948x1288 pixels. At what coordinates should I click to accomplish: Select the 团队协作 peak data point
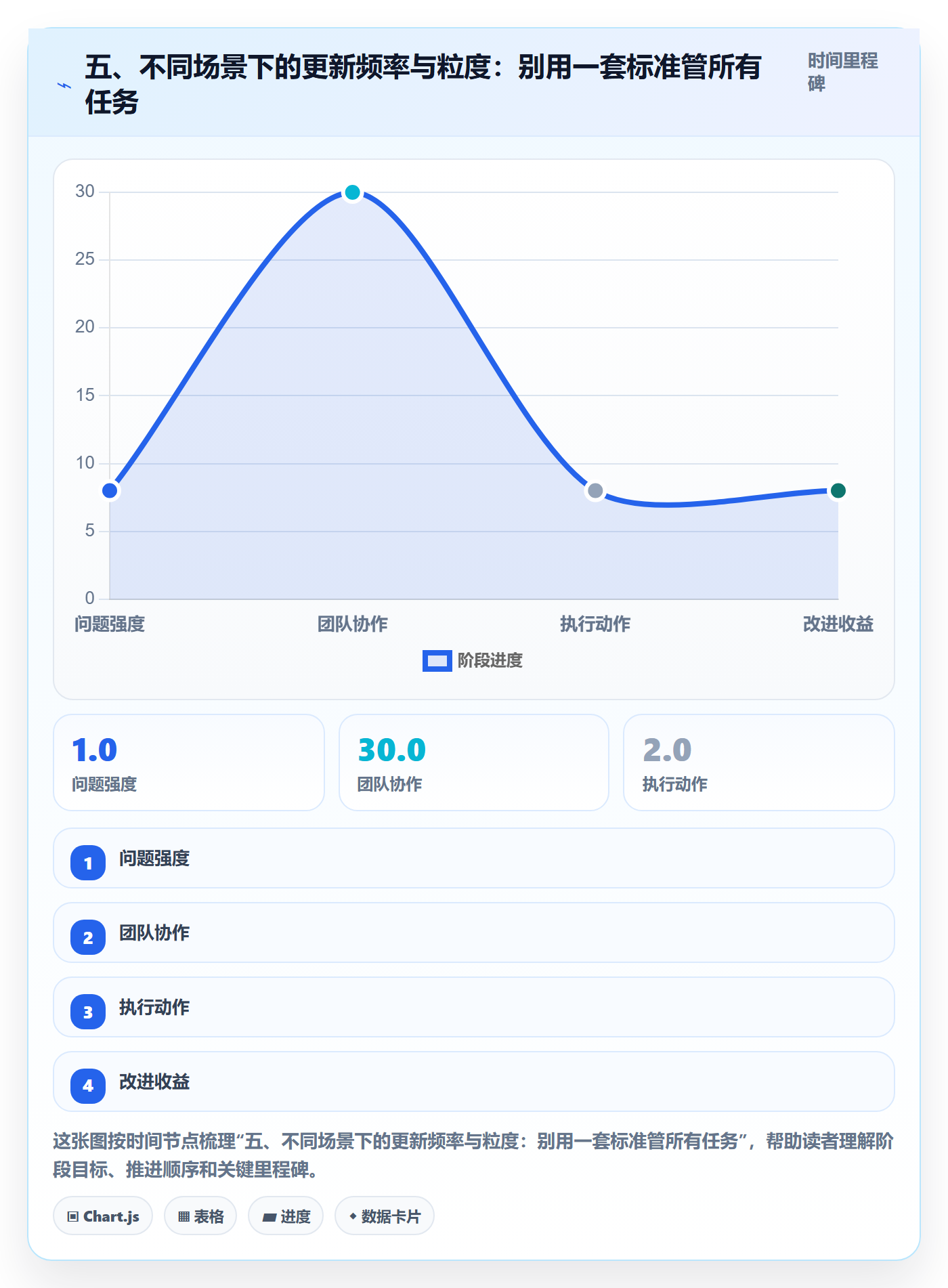pyautogui.click(x=352, y=192)
